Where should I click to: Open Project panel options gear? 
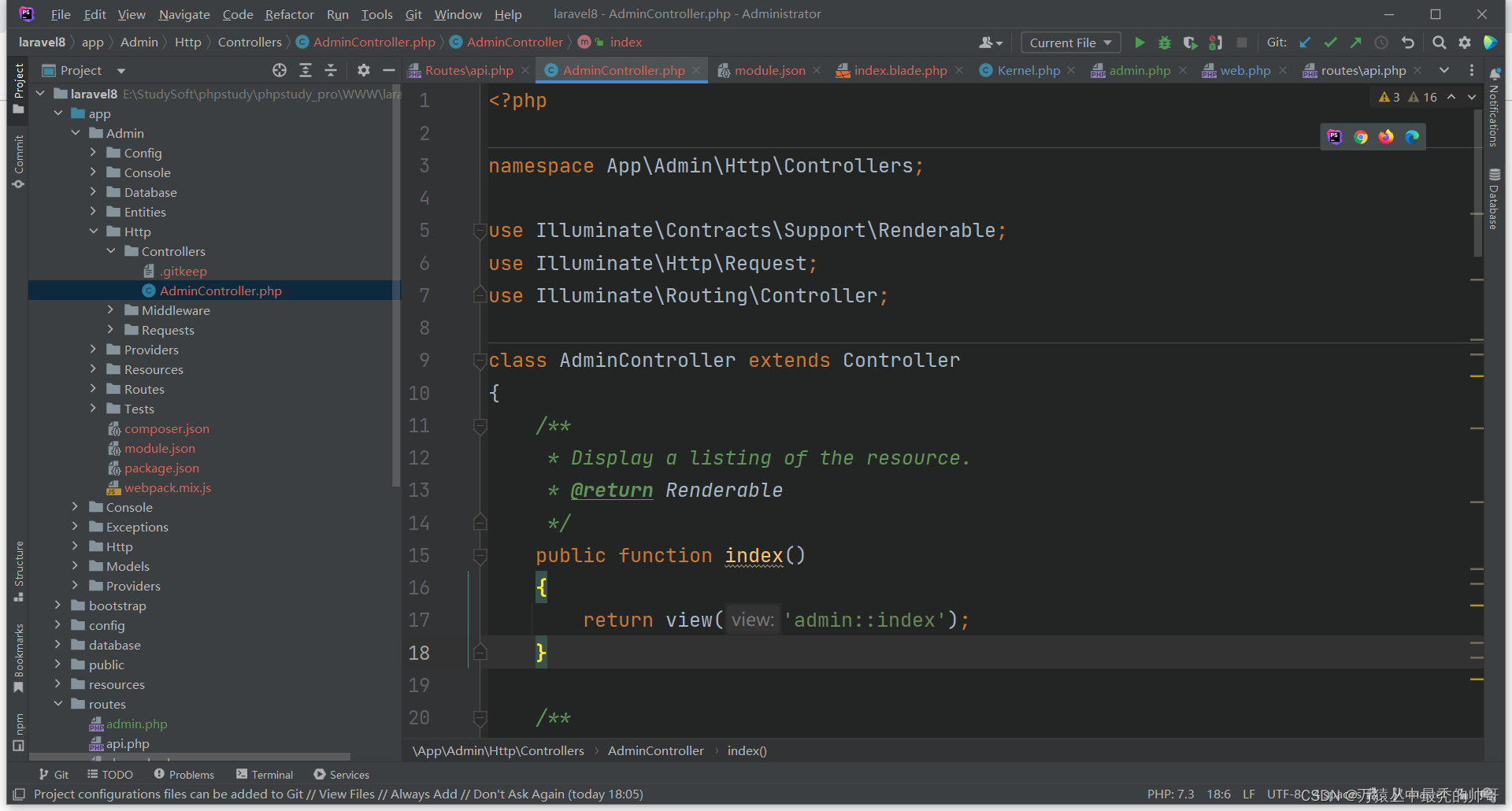coord(363,70)
